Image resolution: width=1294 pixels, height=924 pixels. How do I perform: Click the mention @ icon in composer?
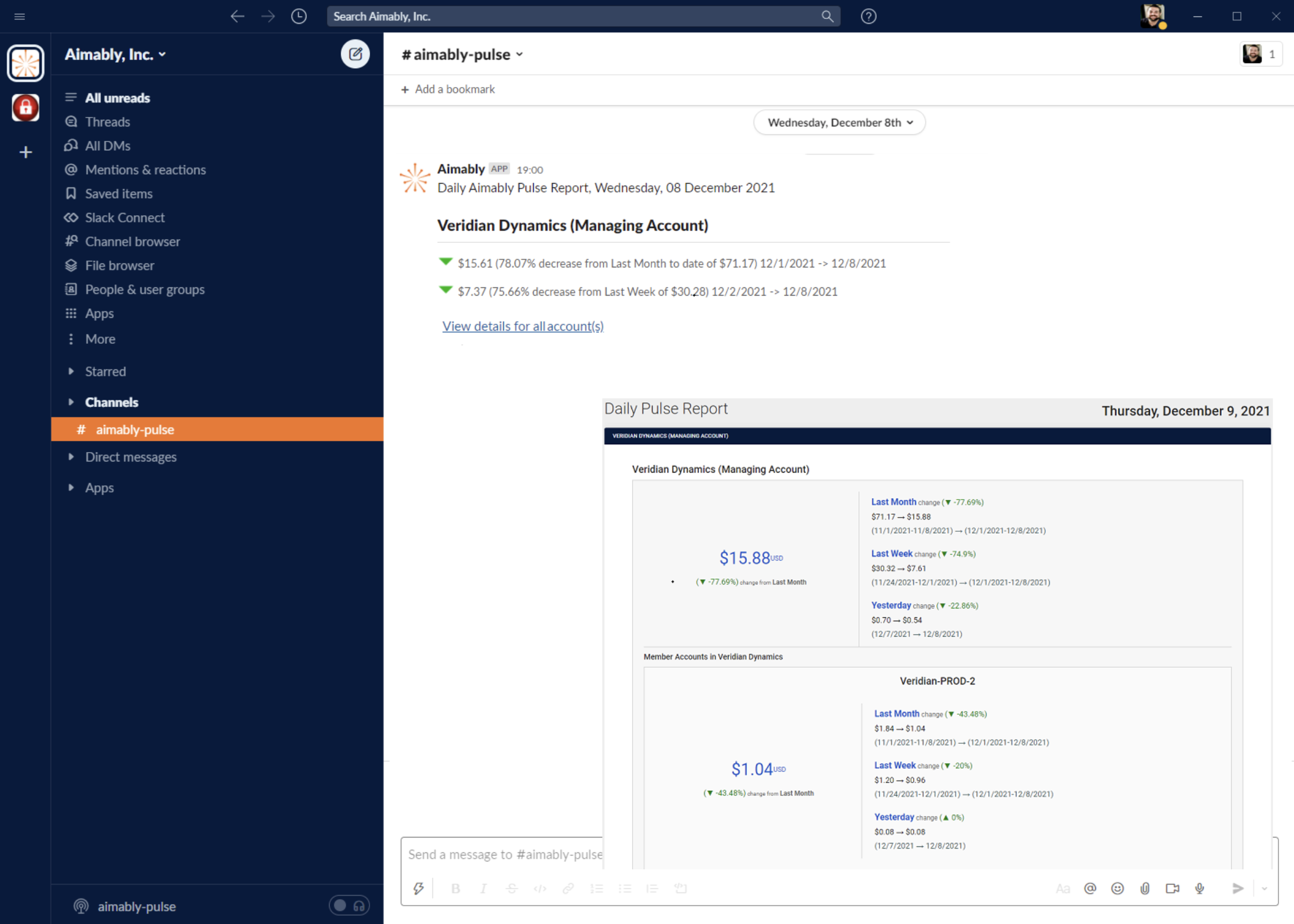1090,888
